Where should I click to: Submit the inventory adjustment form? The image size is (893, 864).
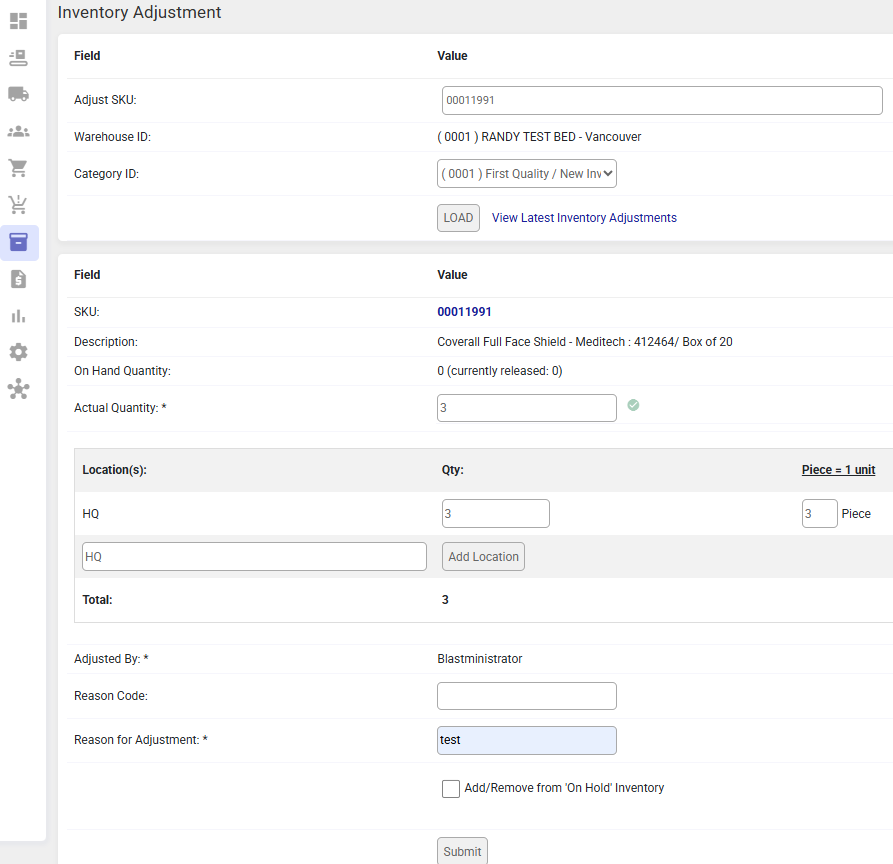click(x=462, y=851)
